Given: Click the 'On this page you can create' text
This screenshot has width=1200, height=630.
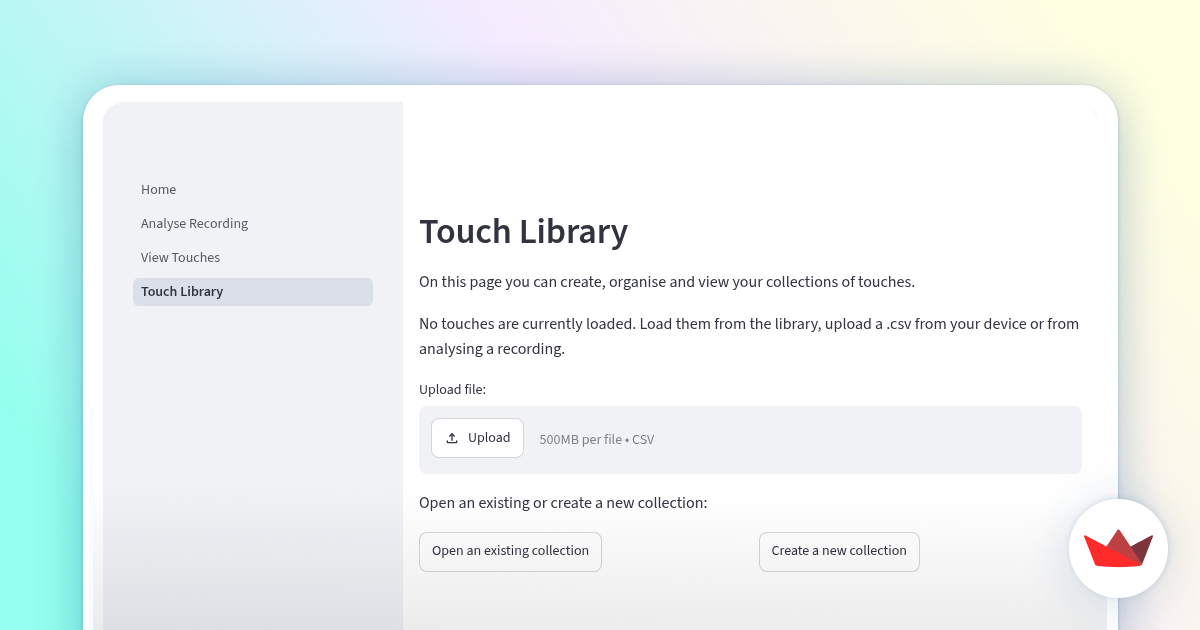Looking at the screenshot, I should click(x=667, y=282).
